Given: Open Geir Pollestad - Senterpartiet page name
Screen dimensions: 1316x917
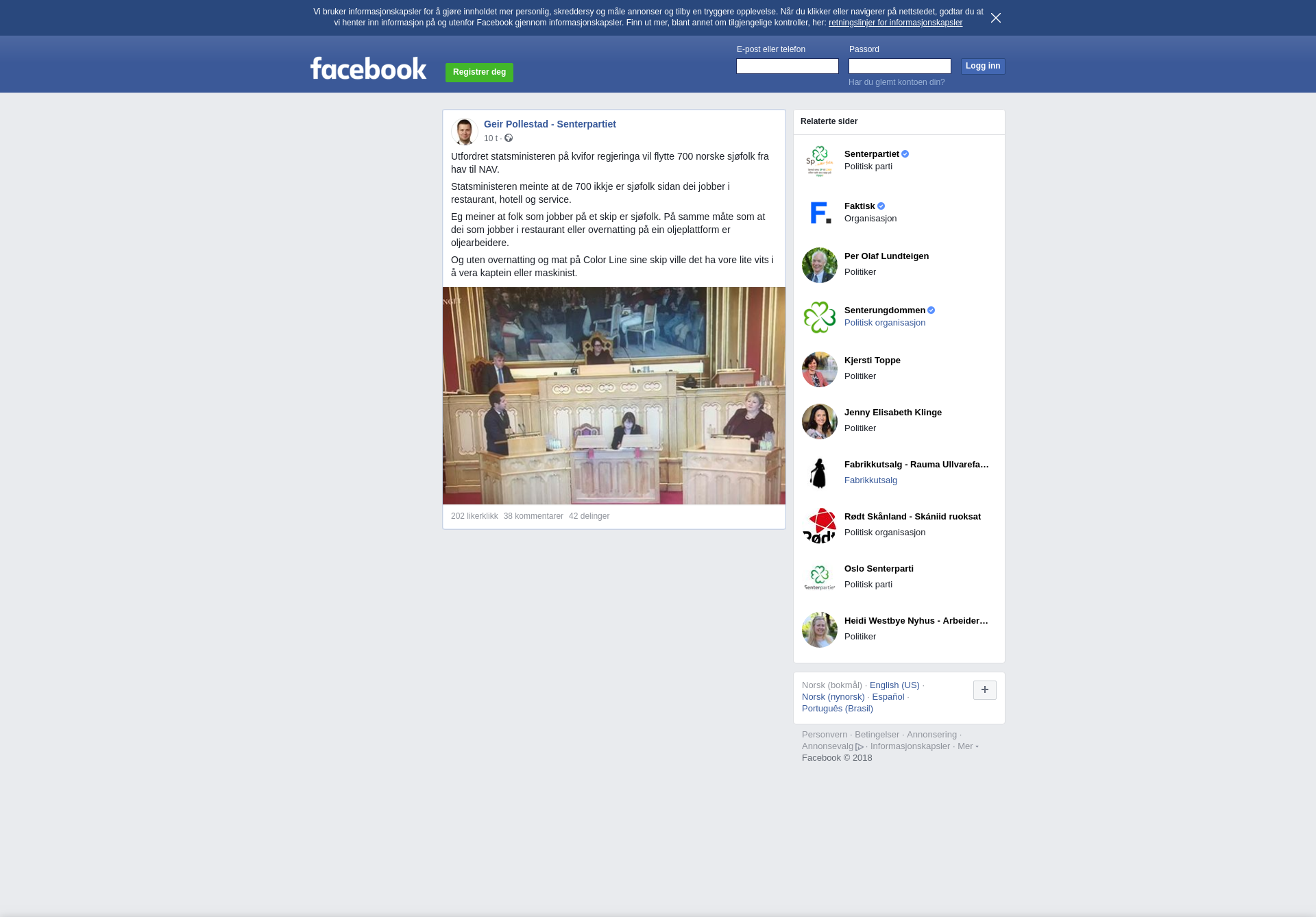Looking at the screenshot, I should click(550, 124).
